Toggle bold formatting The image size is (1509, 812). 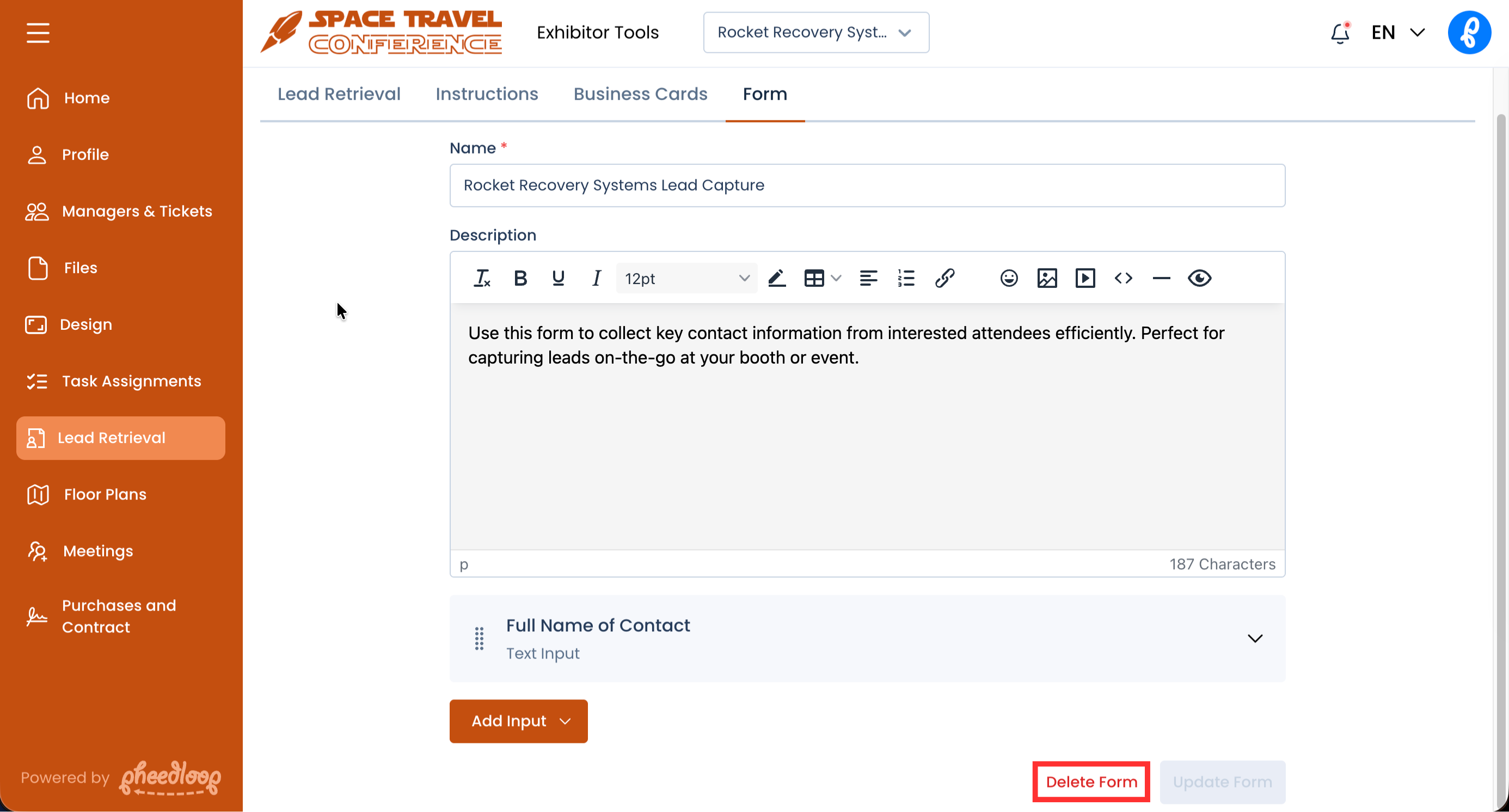pos(519,278)
